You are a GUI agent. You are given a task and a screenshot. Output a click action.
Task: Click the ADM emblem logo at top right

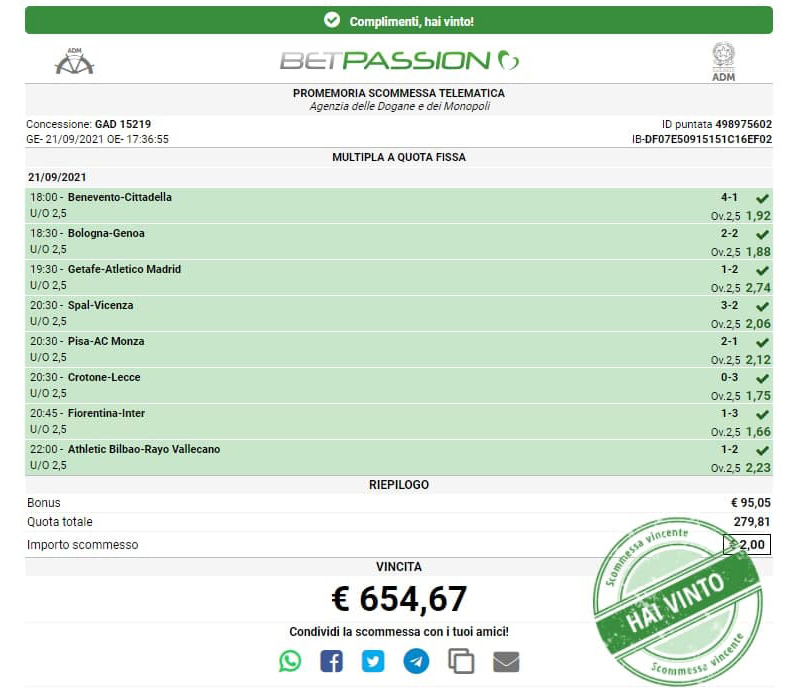click(723, 62)
